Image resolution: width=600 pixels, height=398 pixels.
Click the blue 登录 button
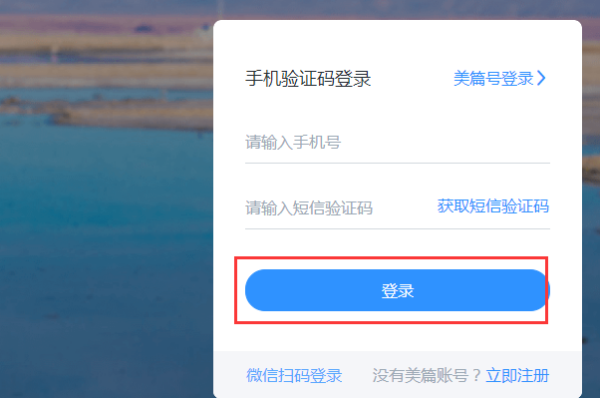(x=397, y=290)
